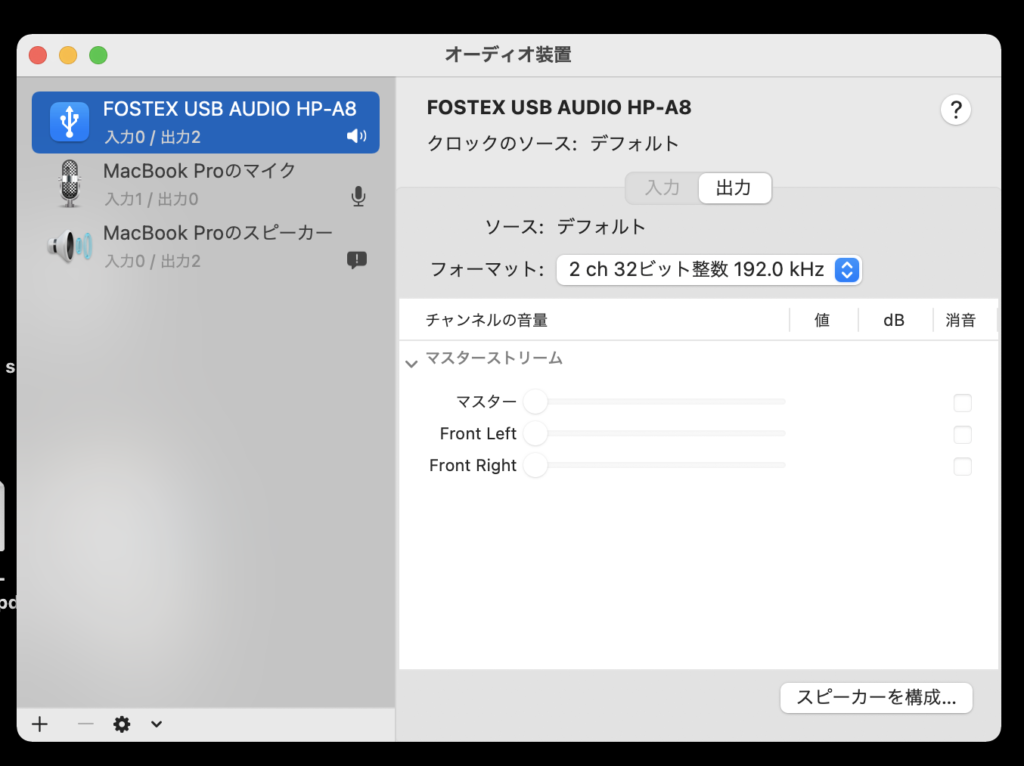Click the MacBook Pro speaker device icon

point(69,246)
